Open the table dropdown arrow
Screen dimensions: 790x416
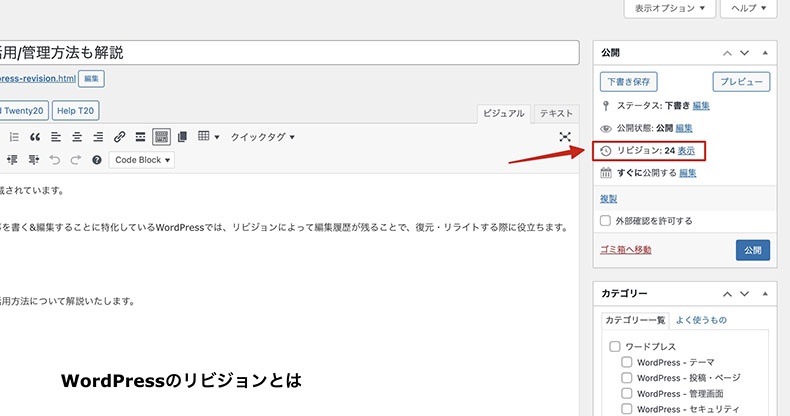217,137
